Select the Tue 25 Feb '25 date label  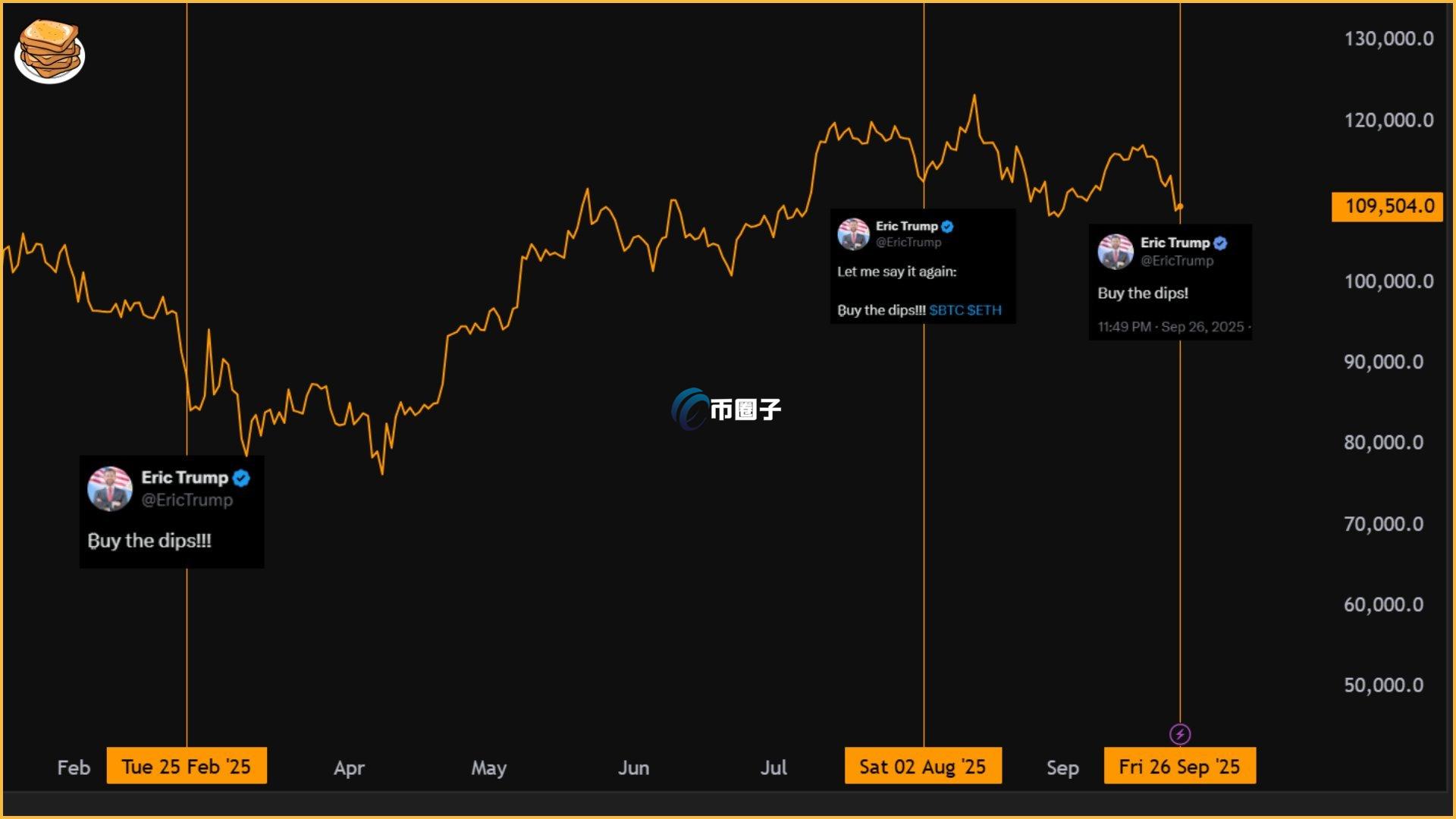point(187,766)
